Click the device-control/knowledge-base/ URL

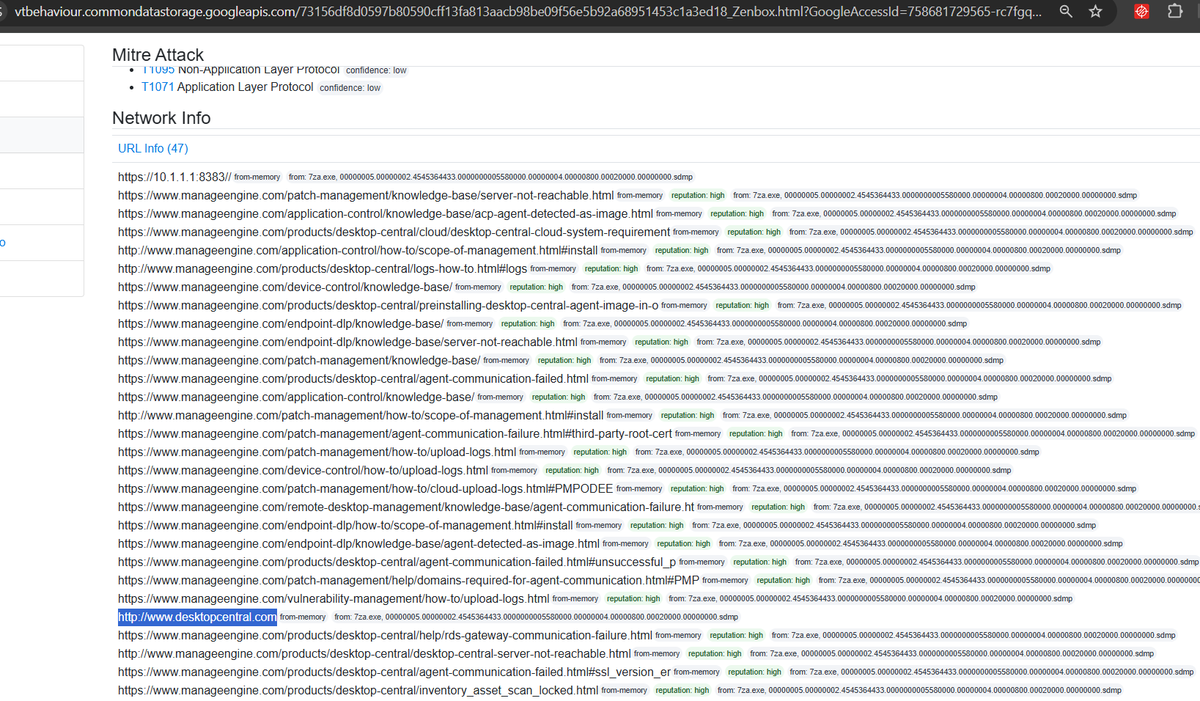[x=283, y=287]
